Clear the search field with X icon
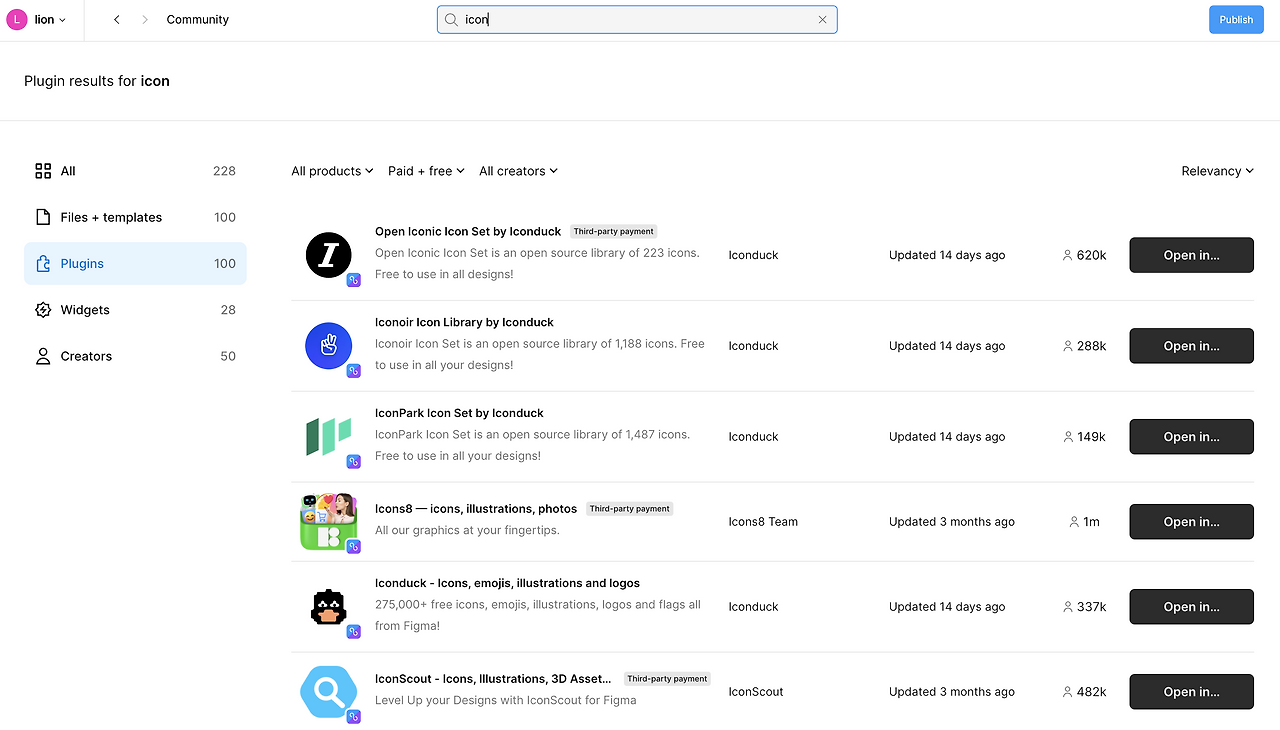The width and height of the screenshot is (1280, 730). (822, 20)
